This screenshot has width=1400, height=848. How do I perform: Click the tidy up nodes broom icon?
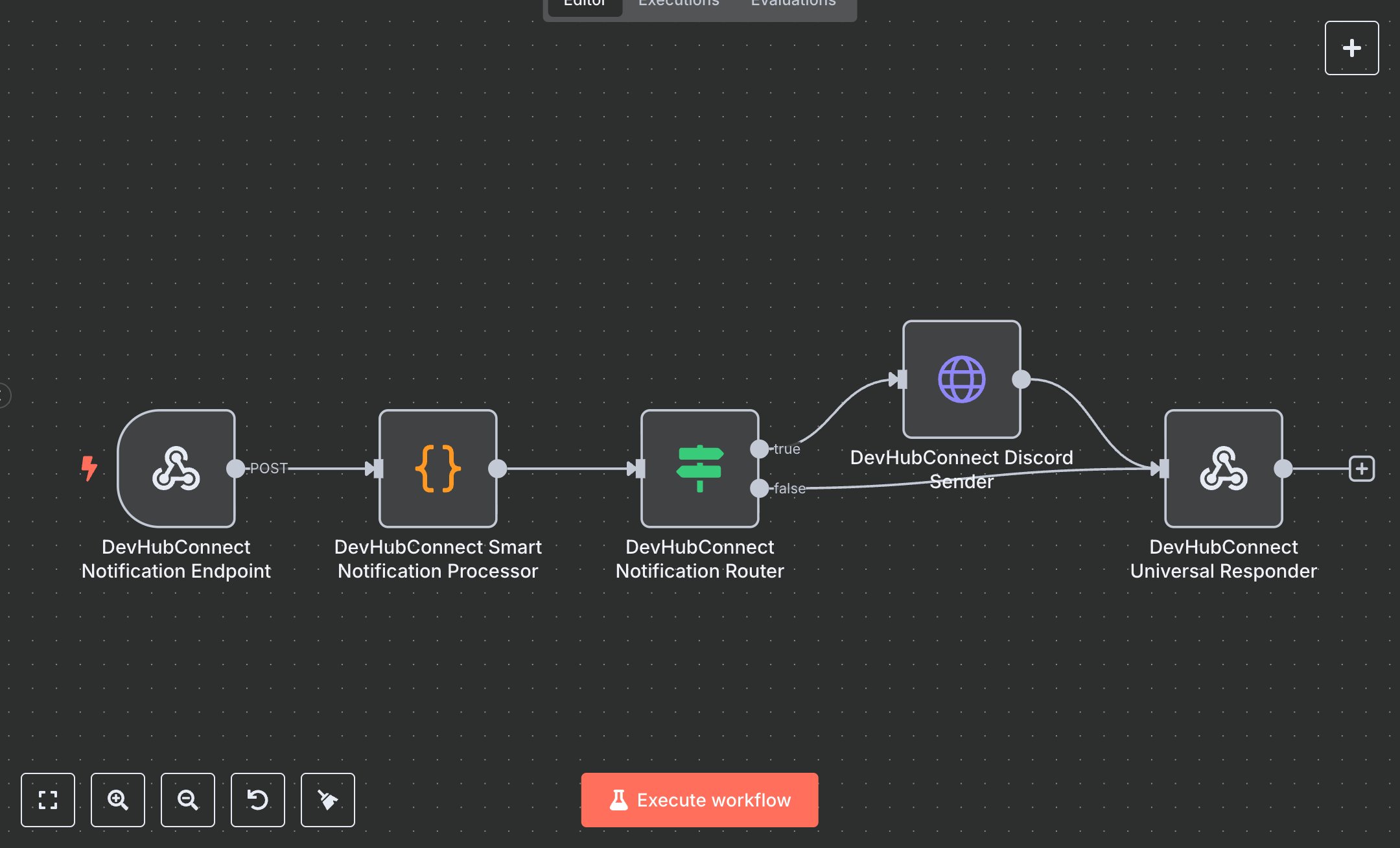click(328, 800)
